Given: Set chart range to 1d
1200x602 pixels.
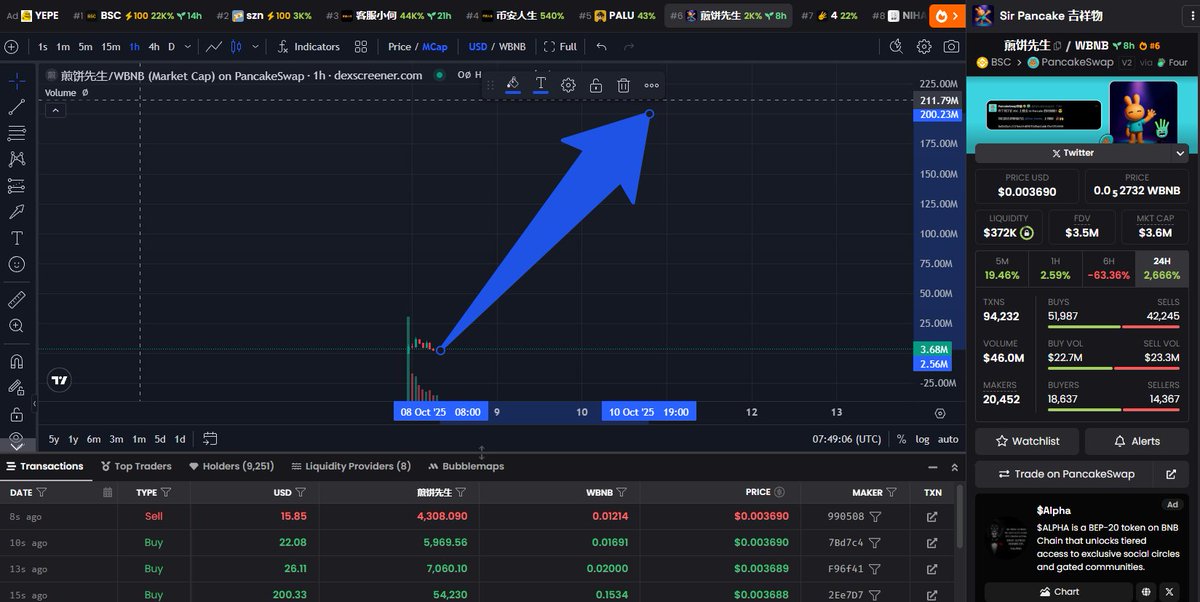Looking at the screenshot, I should point(180,439).
